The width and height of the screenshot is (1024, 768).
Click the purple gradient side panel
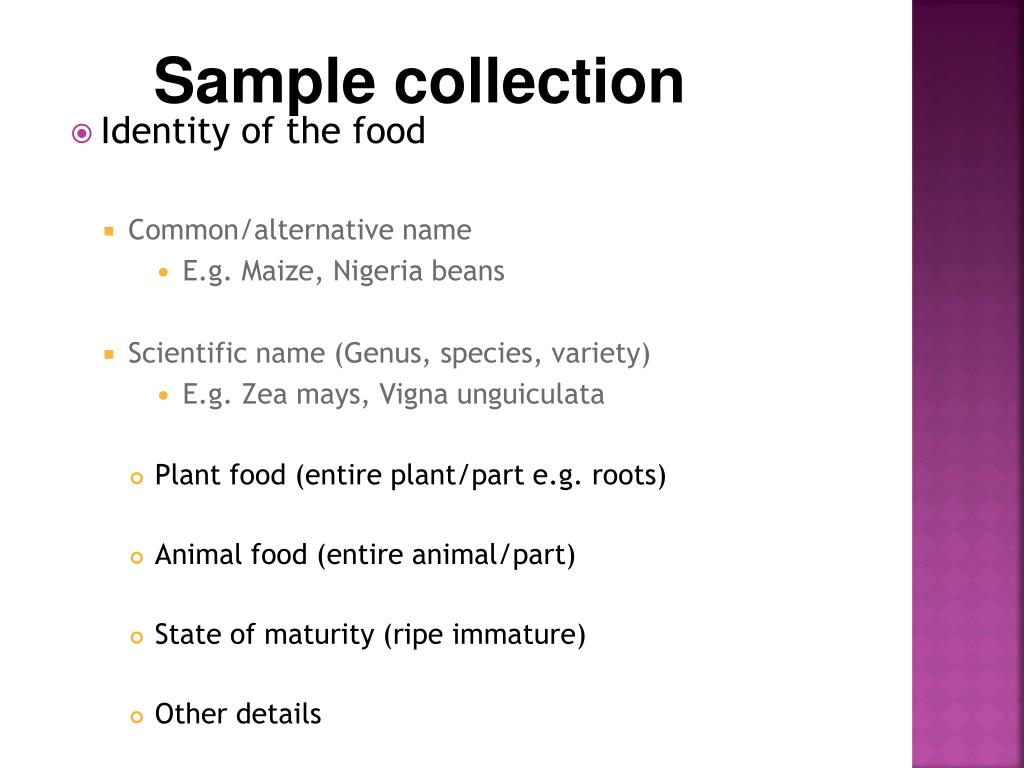pyautogui.click(x=968, y=384)
